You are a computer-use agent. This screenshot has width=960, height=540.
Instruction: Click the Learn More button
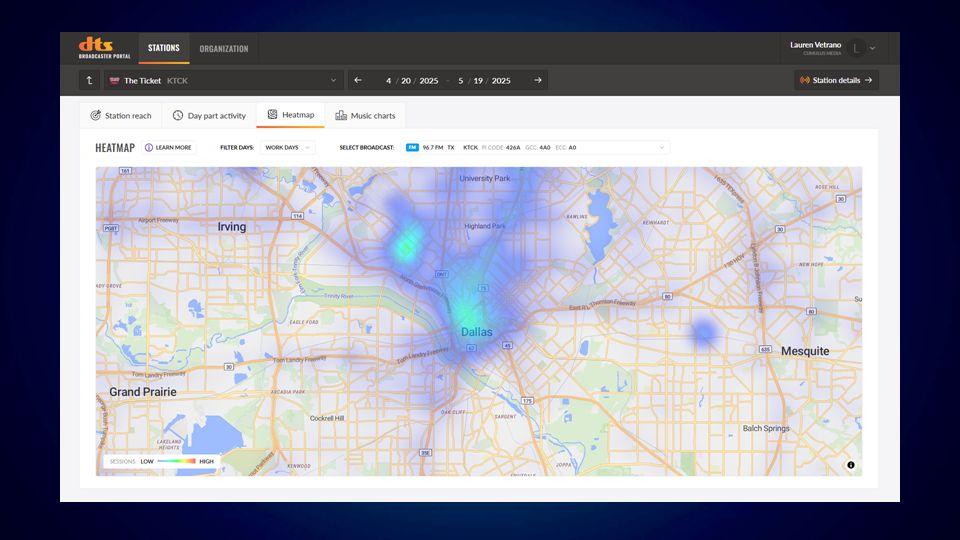click(168, 148)
